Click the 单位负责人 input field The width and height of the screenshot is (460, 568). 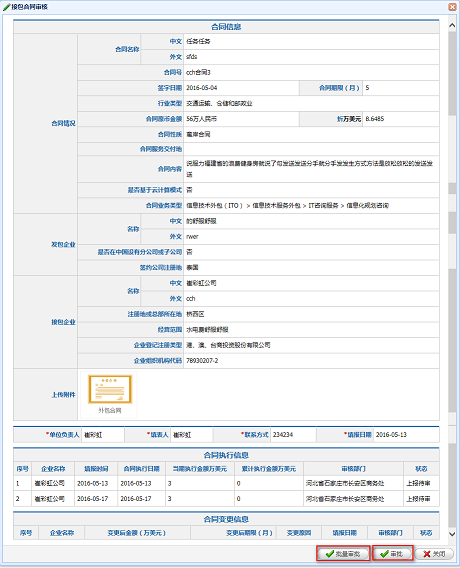(103, 435)
